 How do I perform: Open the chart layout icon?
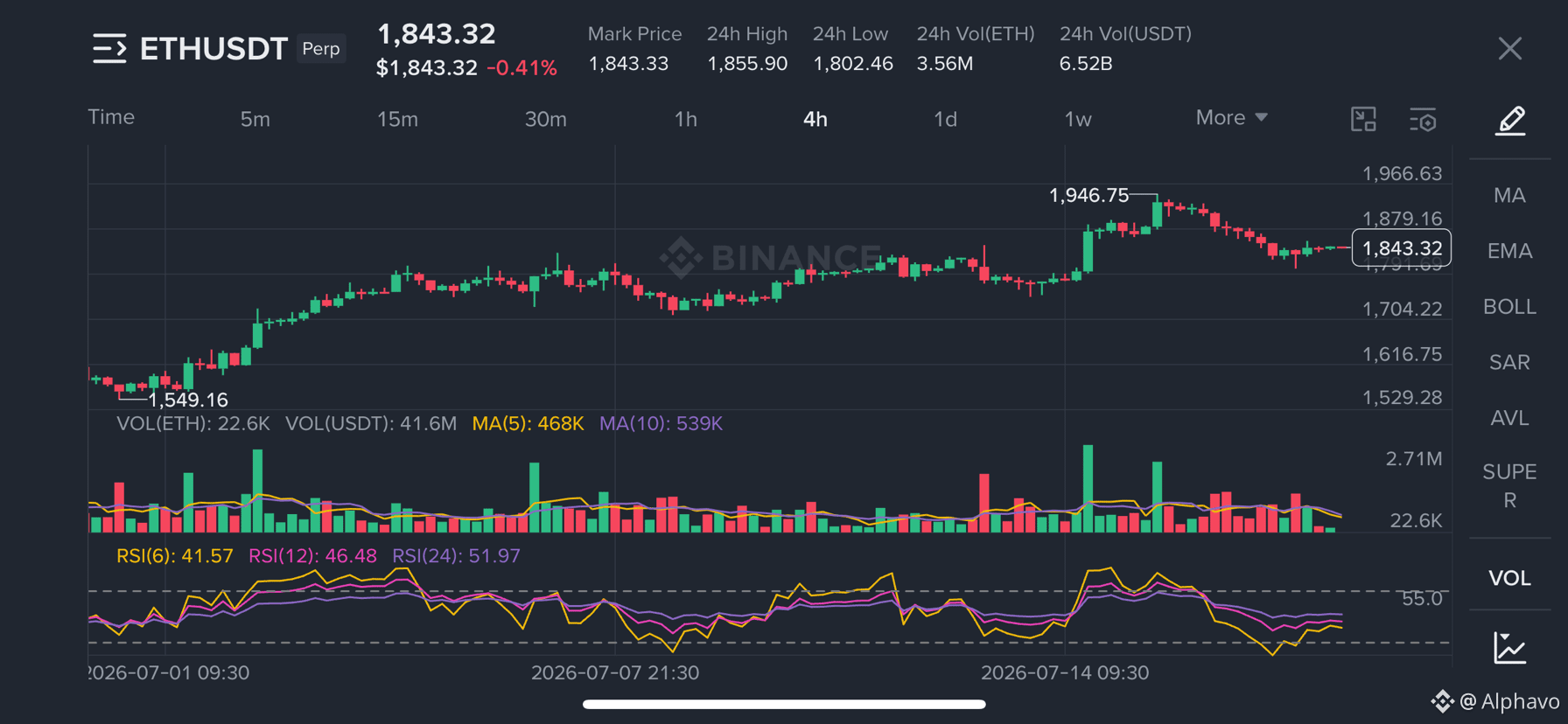pos(1363,119)
